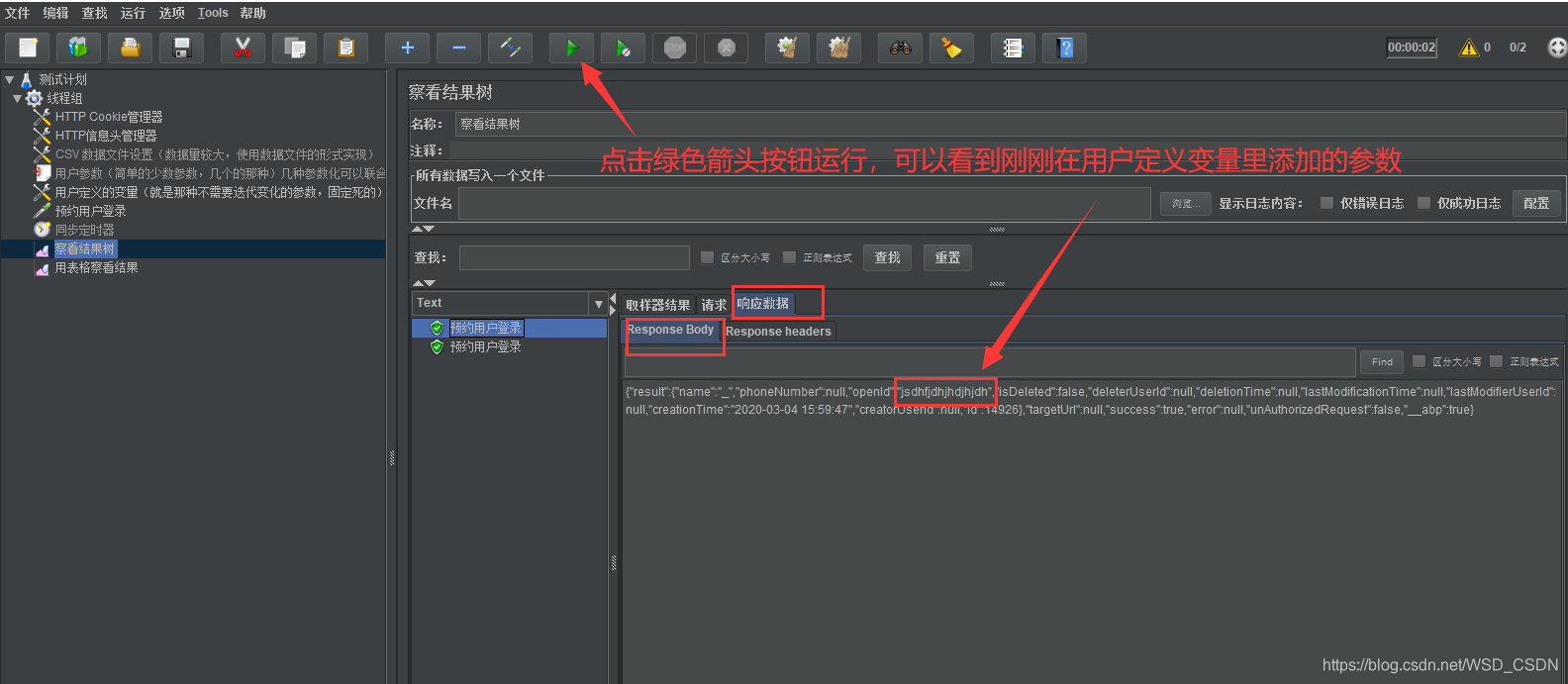This screenshot has height=684, width=1568.
Task: Click the Reset Search brush icon
Action: click(952, 48)
